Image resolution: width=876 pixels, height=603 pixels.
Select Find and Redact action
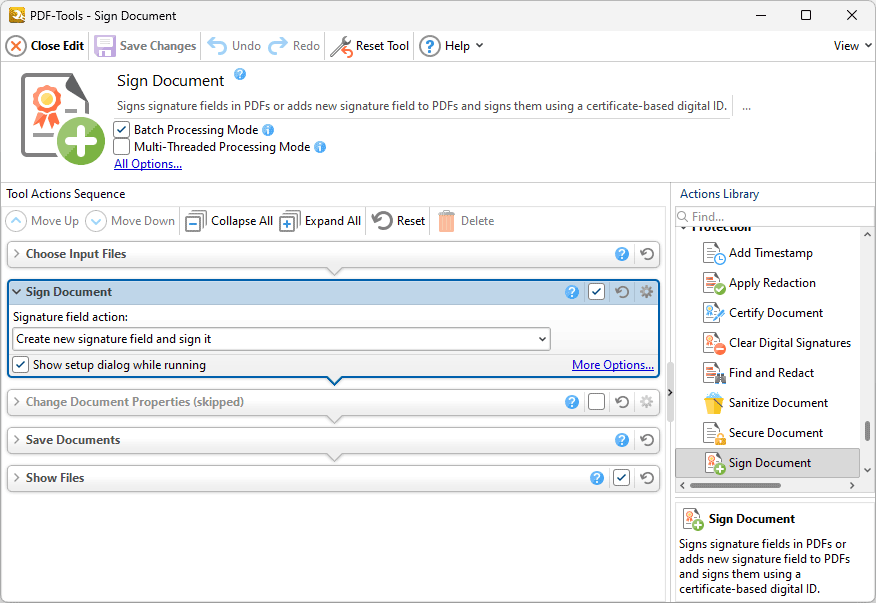767,373
